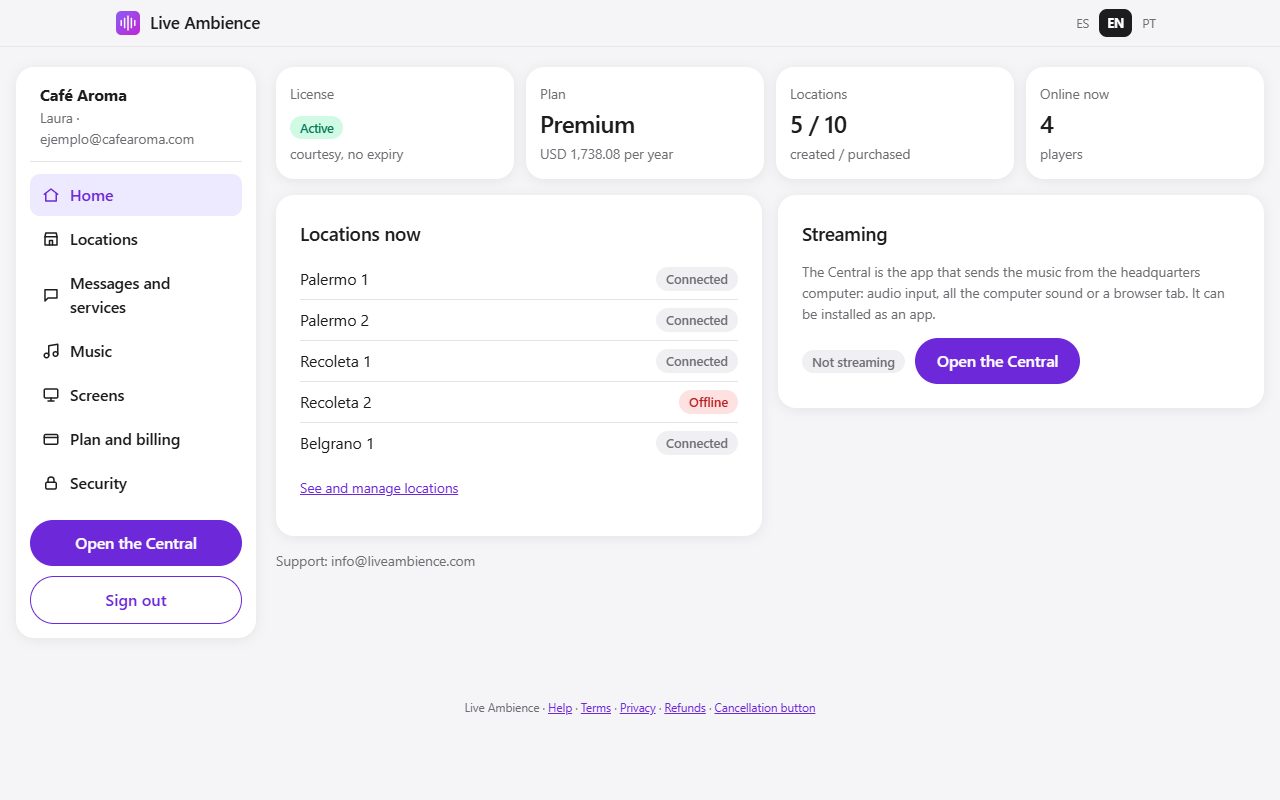The width and height of the screenshot is (1280, 800).
Task: Open the Home menu item
Action: pos(136,195)
